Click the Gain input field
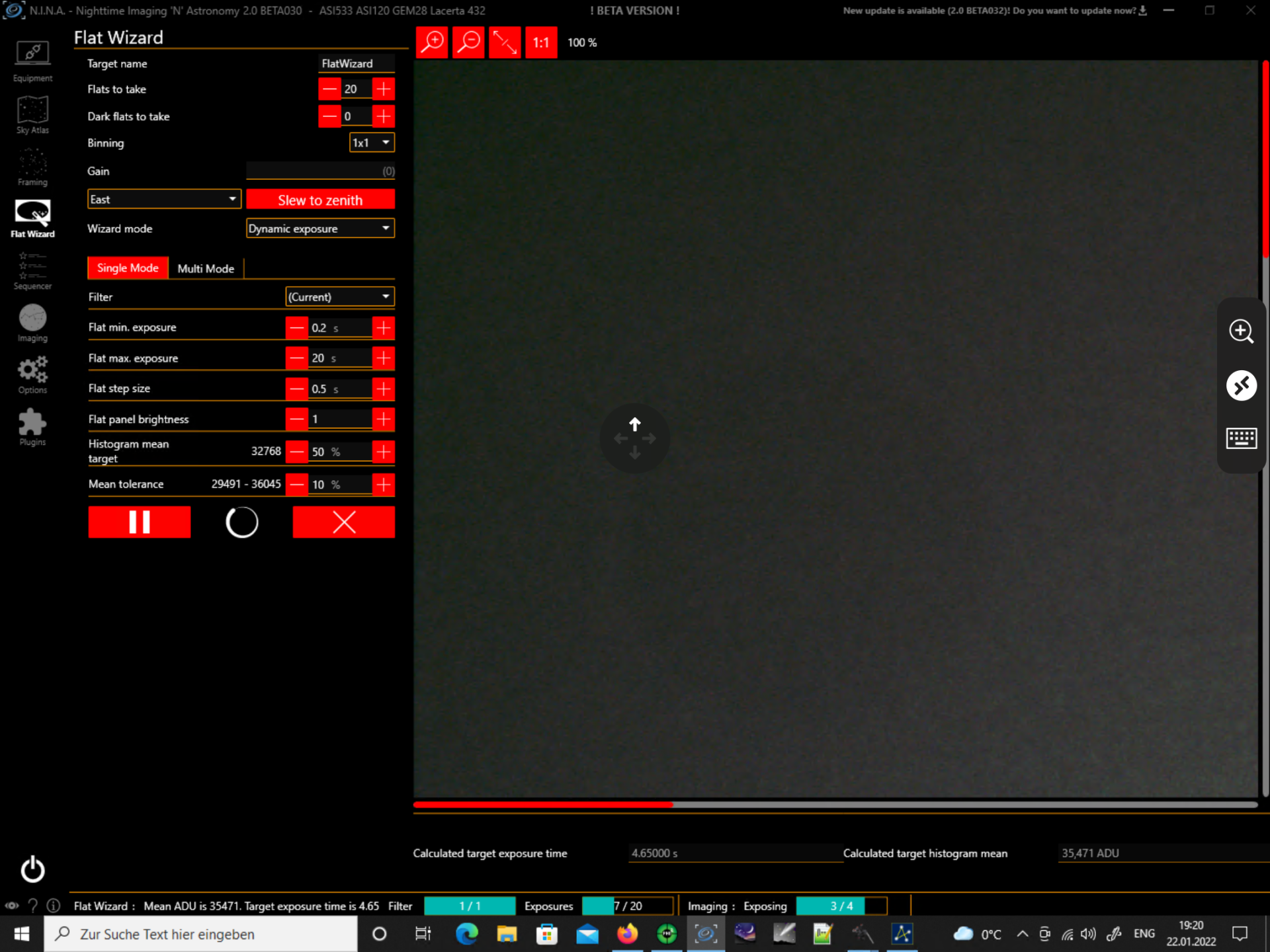This screenshot has width=1270, height=952. coord(320,171)
